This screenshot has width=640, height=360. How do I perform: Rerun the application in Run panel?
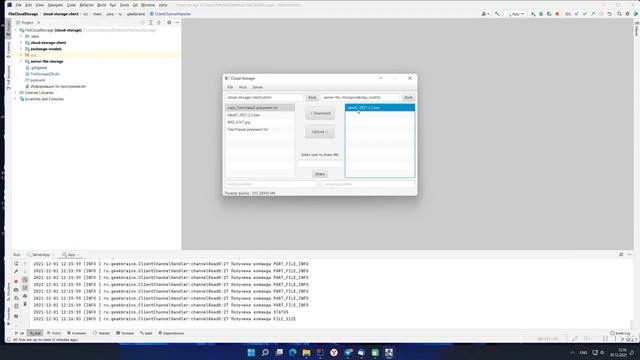(16, 264)
